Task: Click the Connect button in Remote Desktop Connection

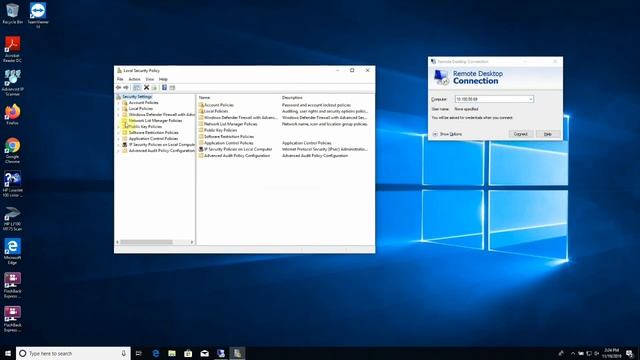Action: coord(520,134)
